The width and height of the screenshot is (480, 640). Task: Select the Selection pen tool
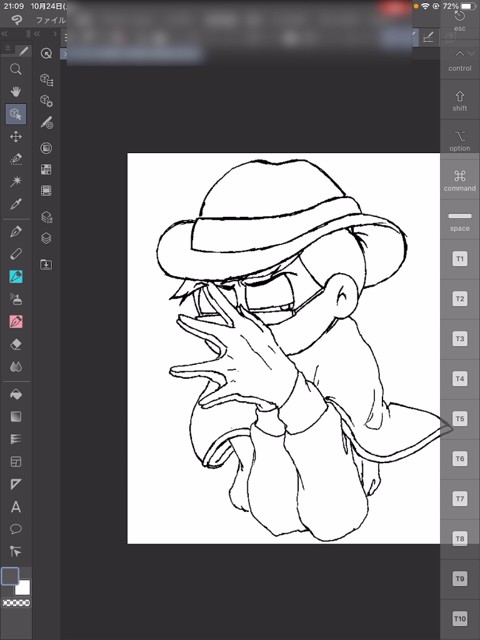coord(16,159)
